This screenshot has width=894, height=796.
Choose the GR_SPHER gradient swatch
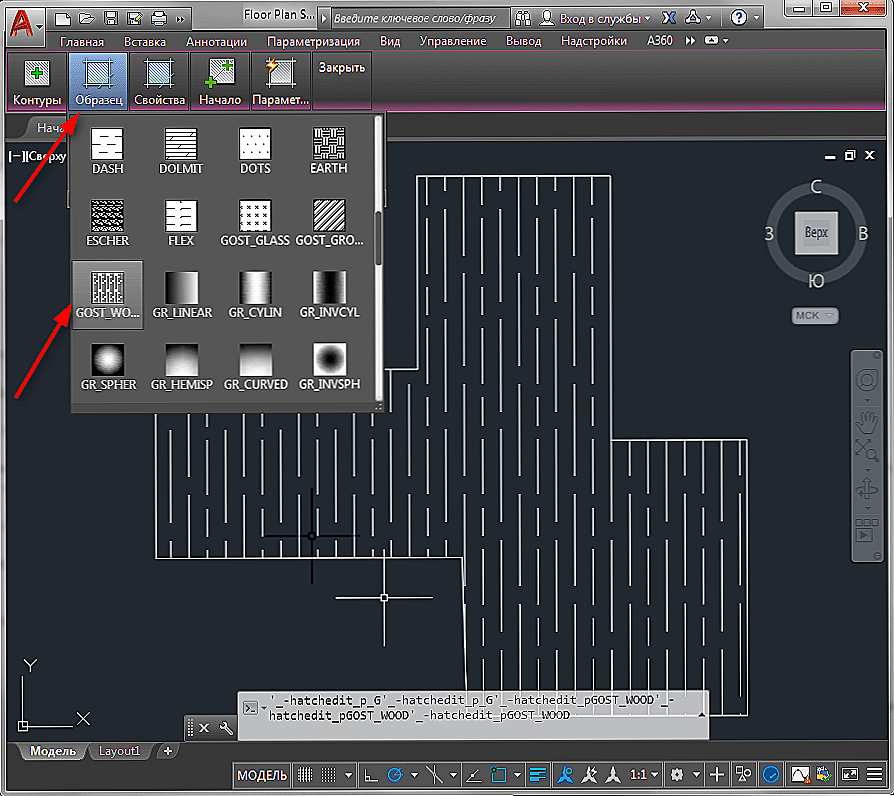coord(108,367)
